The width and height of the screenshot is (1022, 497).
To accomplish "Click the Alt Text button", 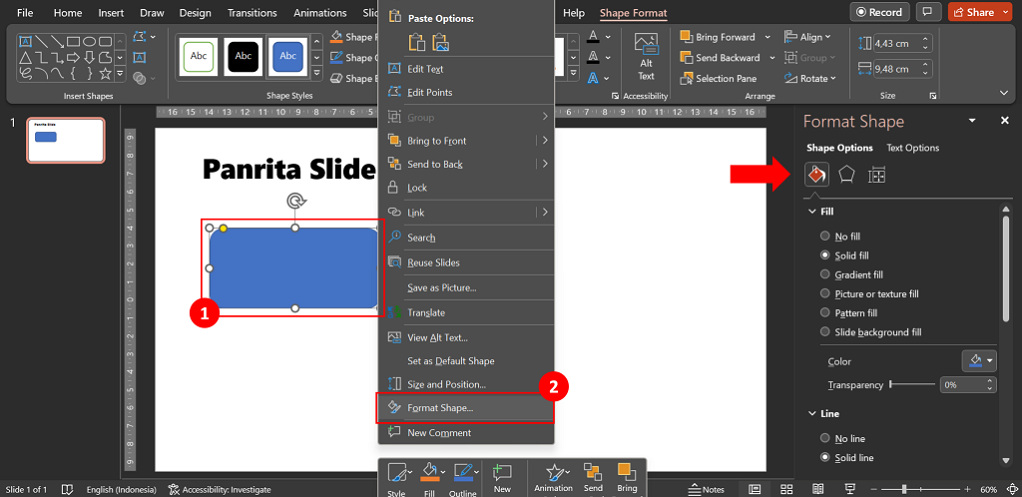I will [646, 57].
